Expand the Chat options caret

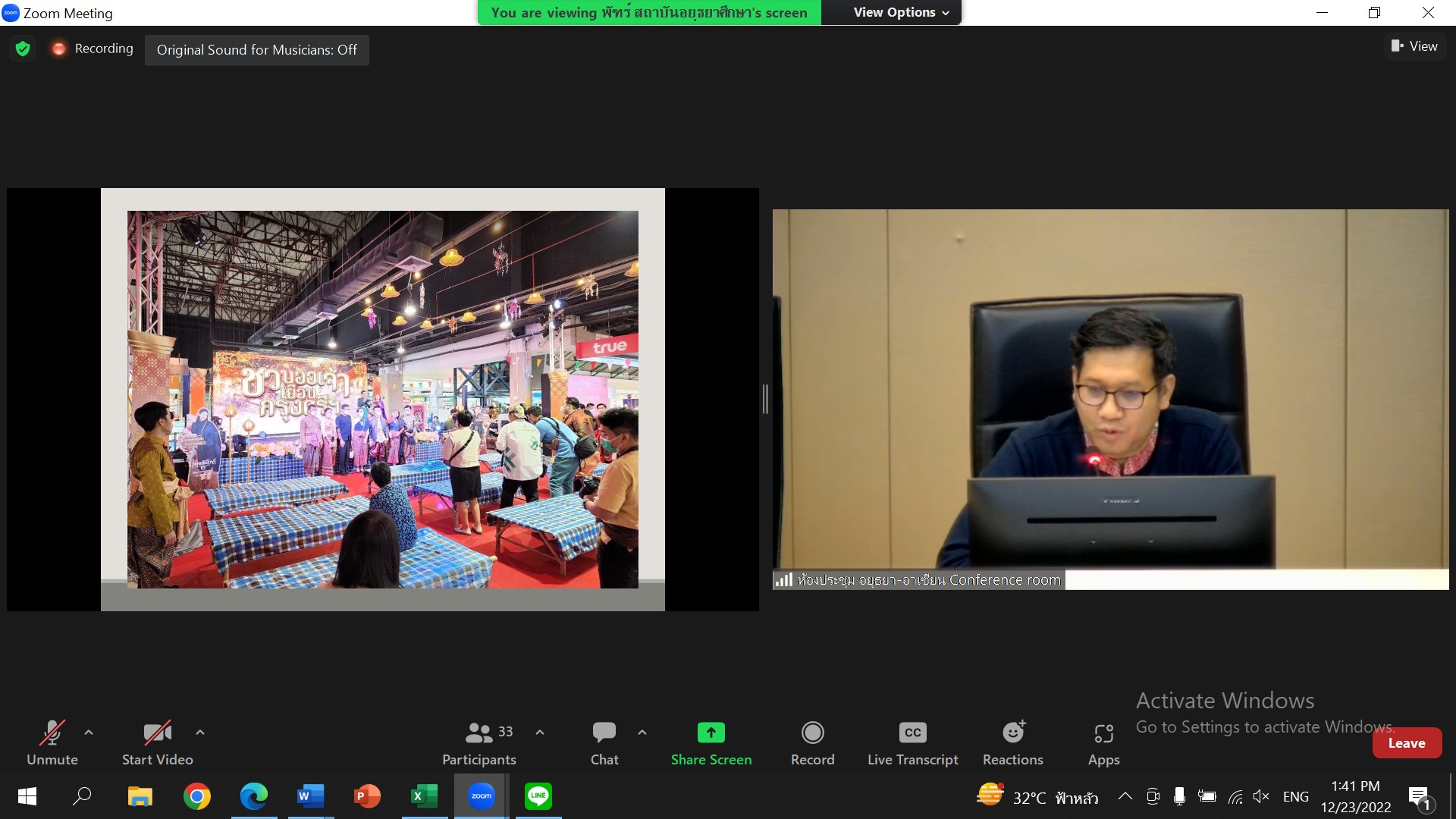pyautogui.click(x=642, y=733)
